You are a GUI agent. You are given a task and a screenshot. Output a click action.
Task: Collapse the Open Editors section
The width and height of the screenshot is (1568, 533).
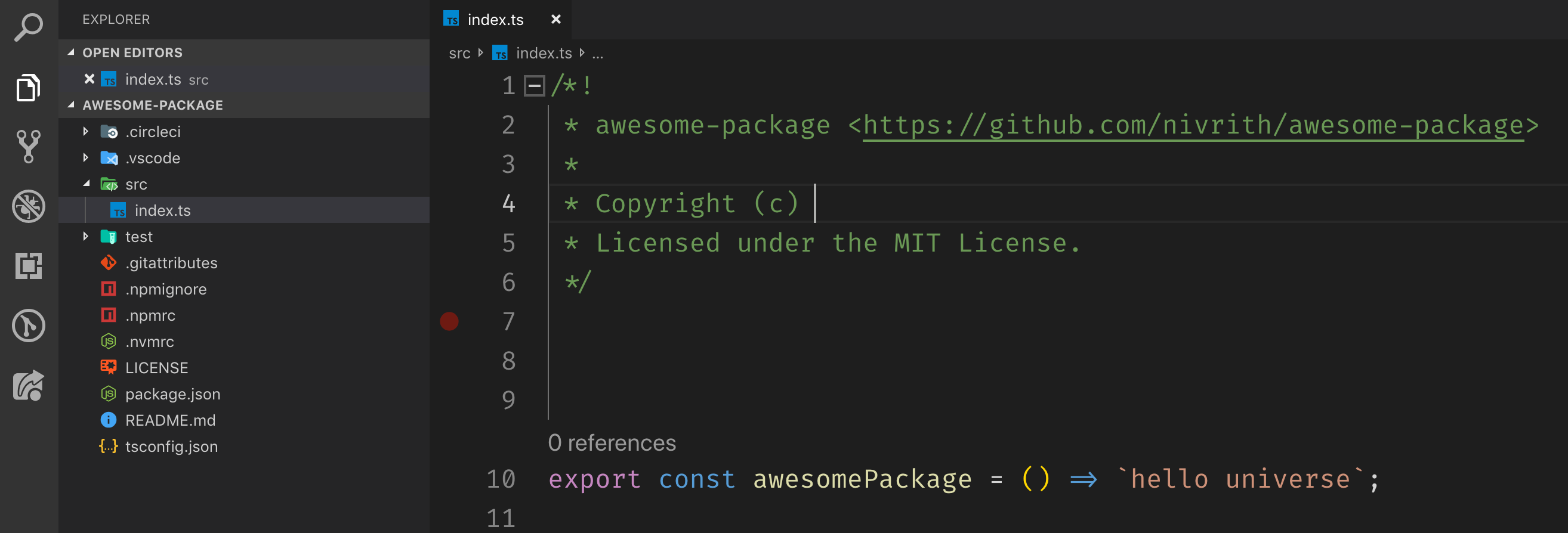[71, 52]
